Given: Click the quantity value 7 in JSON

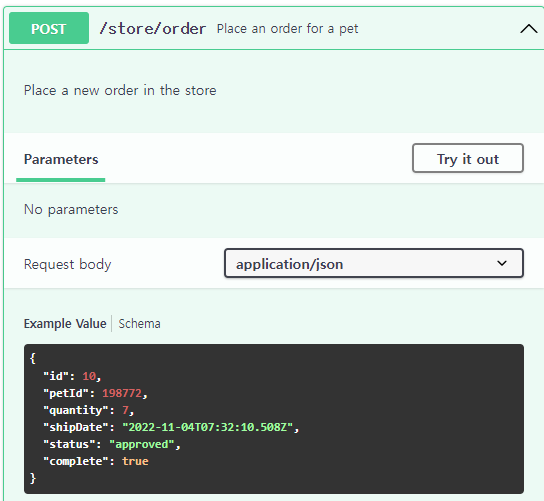Looking at the screenshot, I should point(125,410).
